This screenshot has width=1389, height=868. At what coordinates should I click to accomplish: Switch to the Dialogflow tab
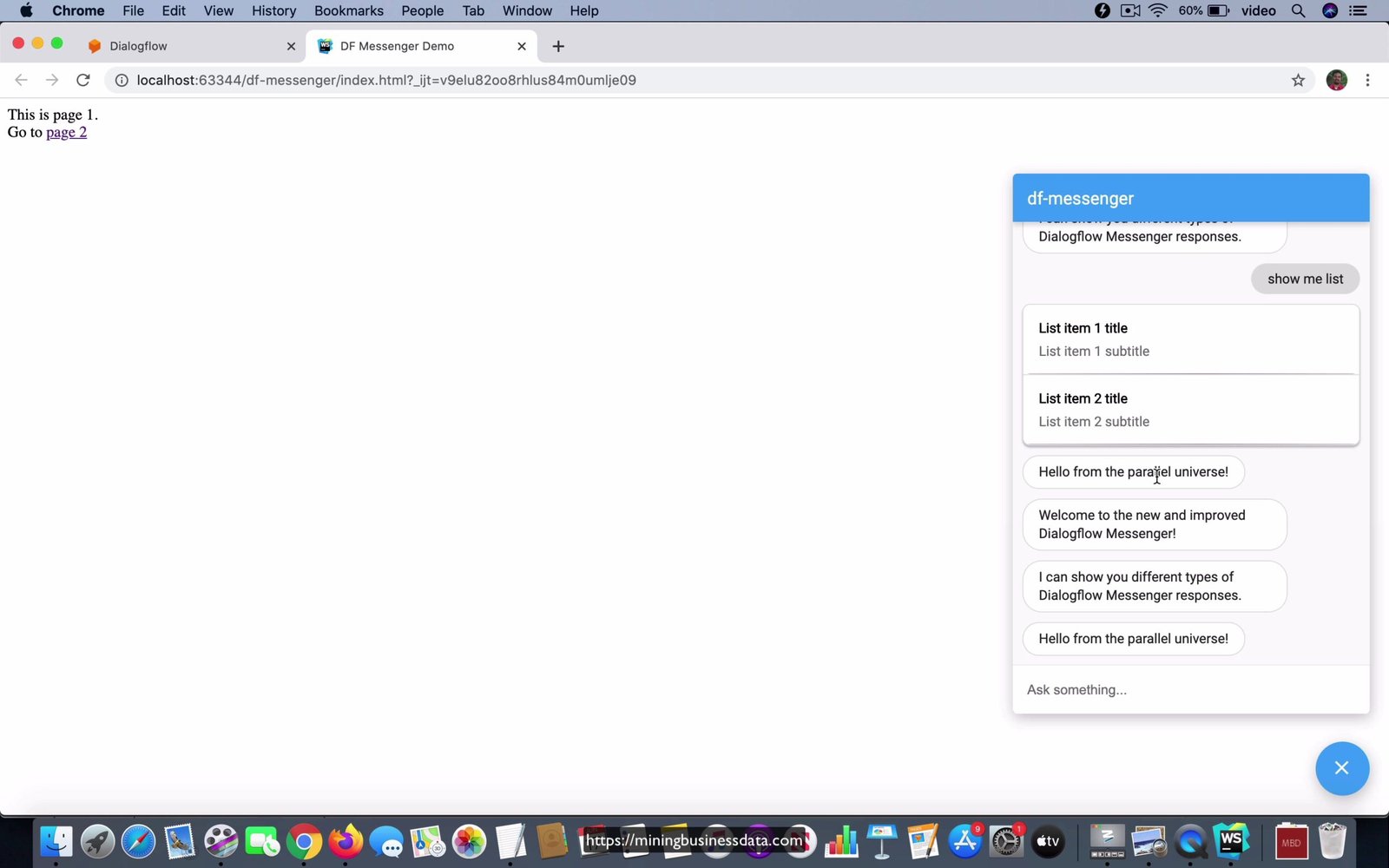193,46
